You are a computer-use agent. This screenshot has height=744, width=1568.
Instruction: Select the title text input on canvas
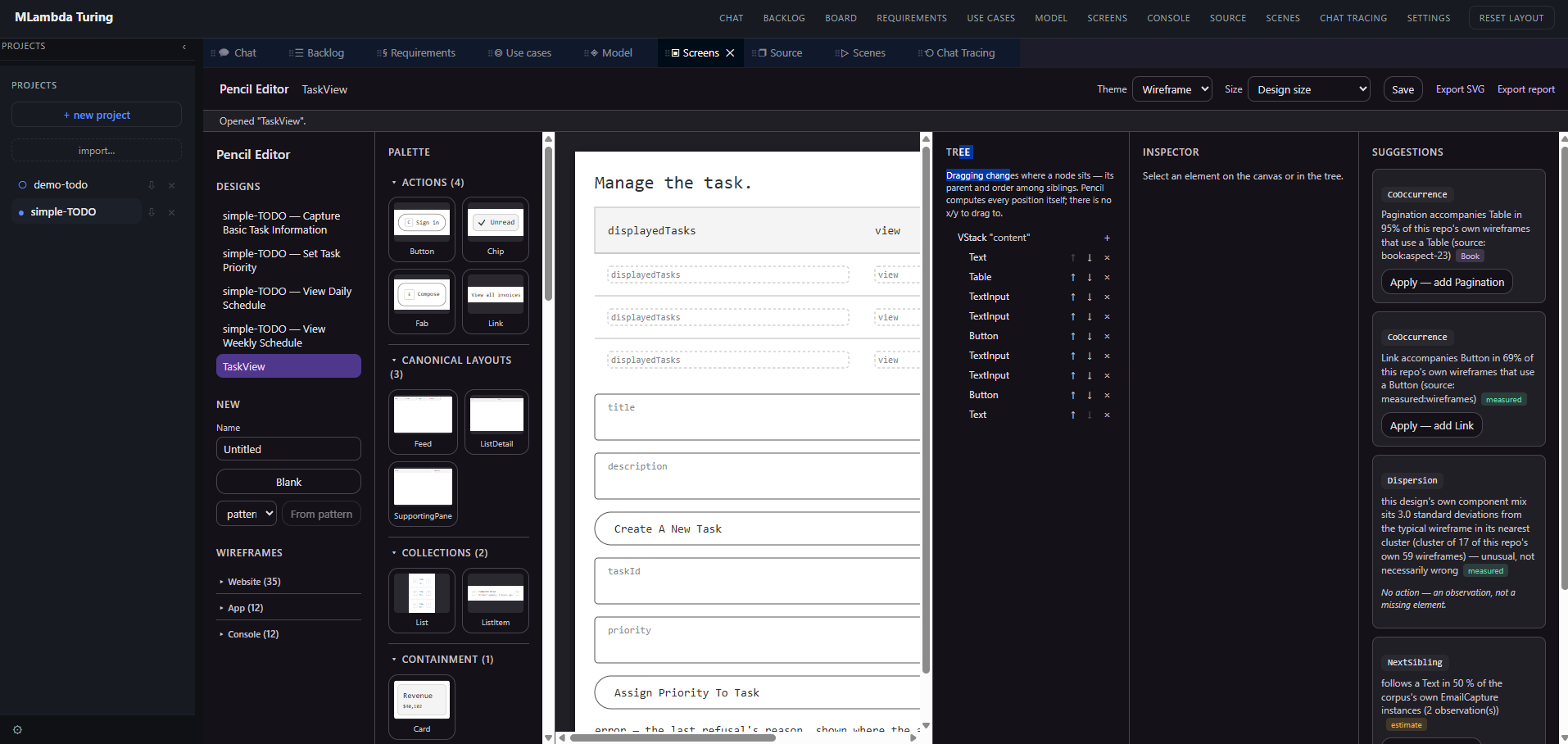point(757,417)
